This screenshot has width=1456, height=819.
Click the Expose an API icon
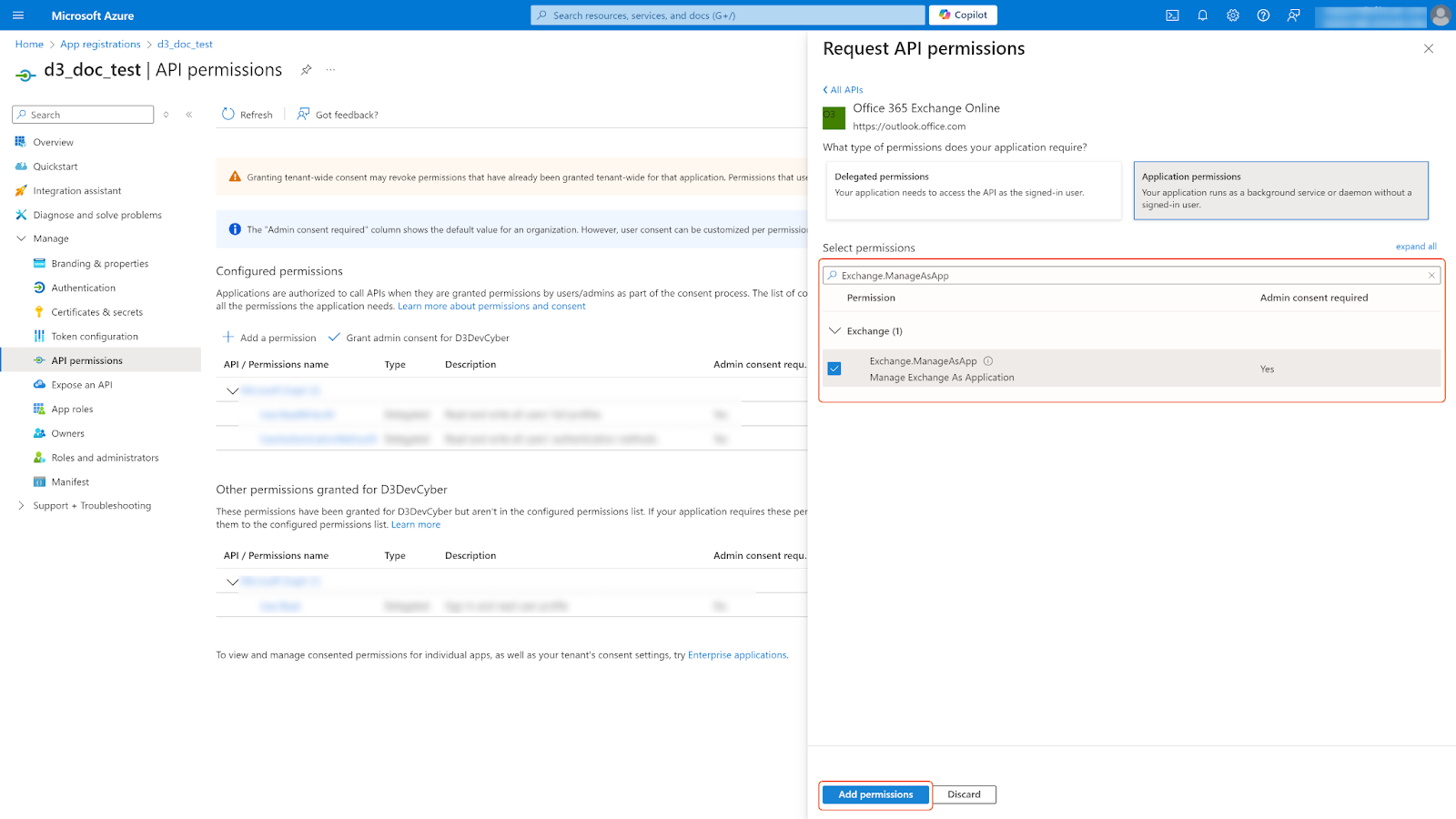pos(37,384)
